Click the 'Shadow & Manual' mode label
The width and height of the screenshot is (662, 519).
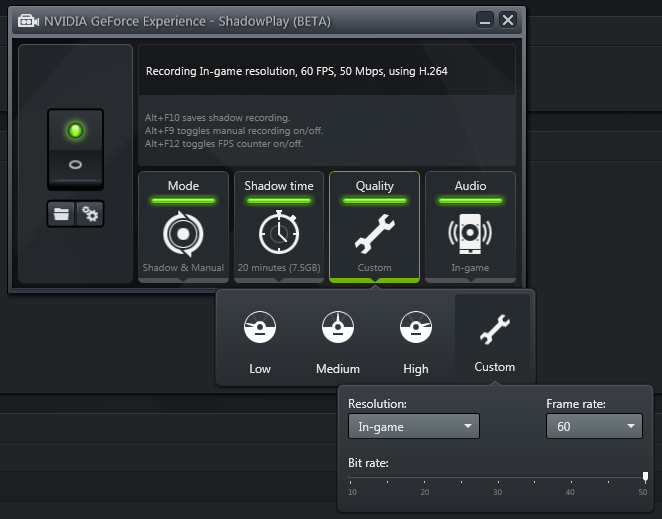[183, 268]
